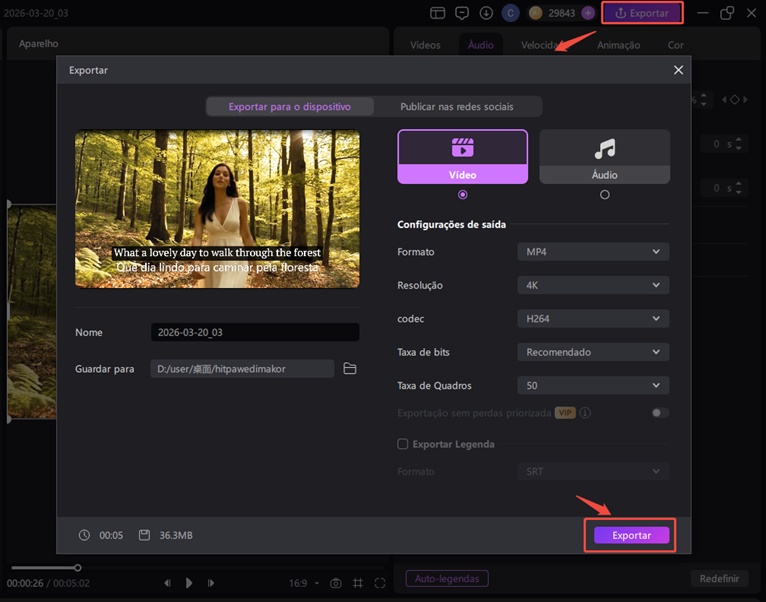Click the top Exportar button in title bar
Image resolution: width=766 pixels, height=602 pixels.
pyautogui.click(x=642, y=13)
